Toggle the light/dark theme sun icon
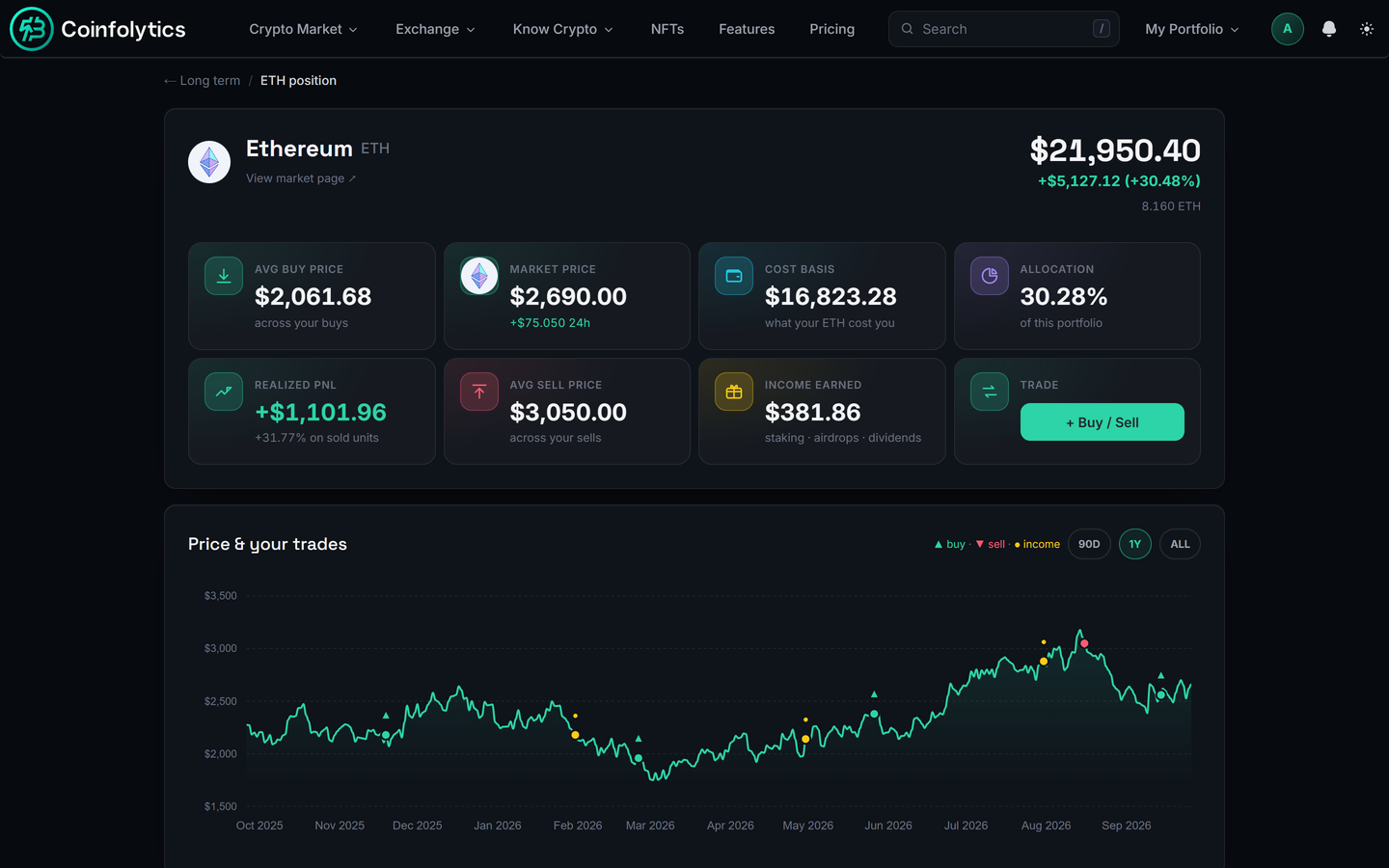This screenshot has width=1389, height=868. tap(1367, 29)
